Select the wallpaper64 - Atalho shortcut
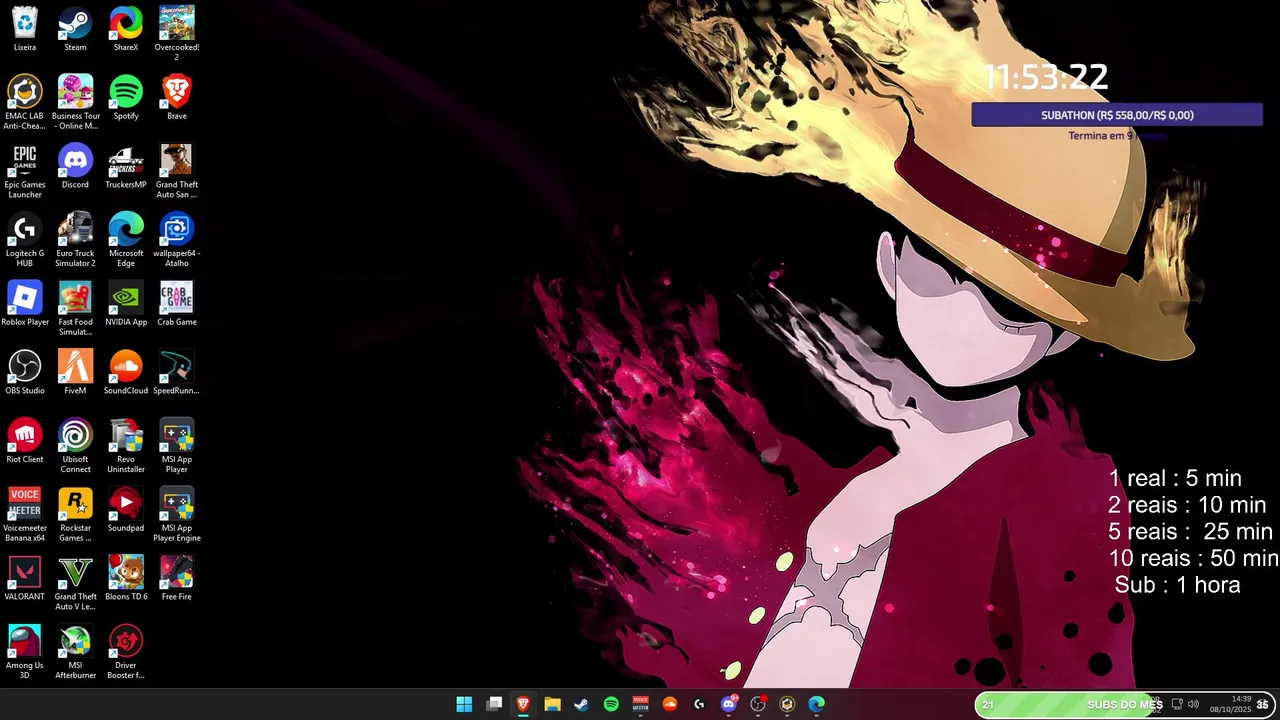The image size is (1280, 720). coord(177,241)
